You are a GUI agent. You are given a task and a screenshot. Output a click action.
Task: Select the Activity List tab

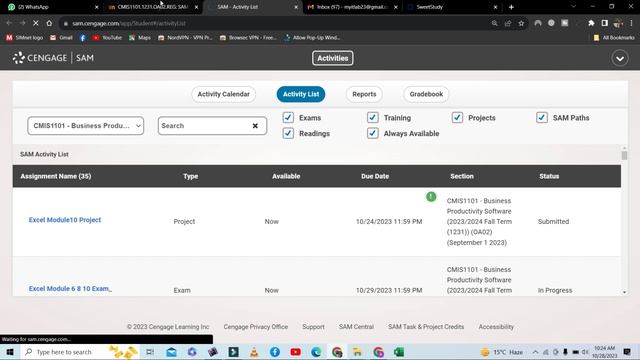(301, 94)
